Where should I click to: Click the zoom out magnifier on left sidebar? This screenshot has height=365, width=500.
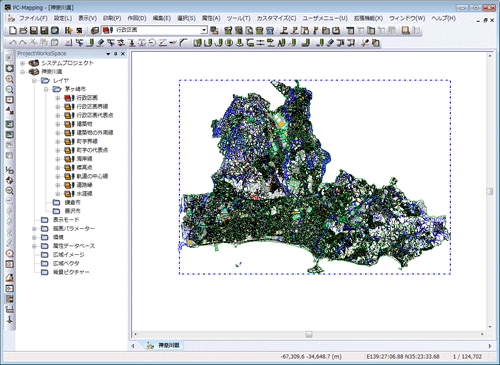point(10,89)
